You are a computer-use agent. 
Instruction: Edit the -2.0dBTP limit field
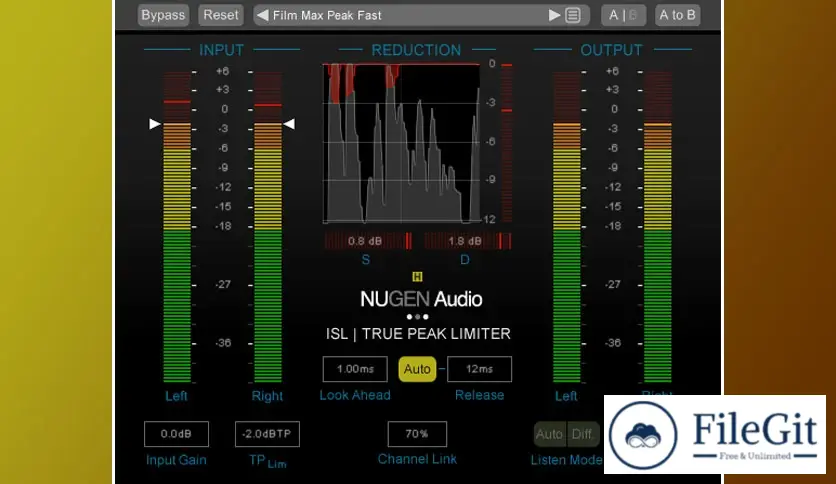(267, 434)
